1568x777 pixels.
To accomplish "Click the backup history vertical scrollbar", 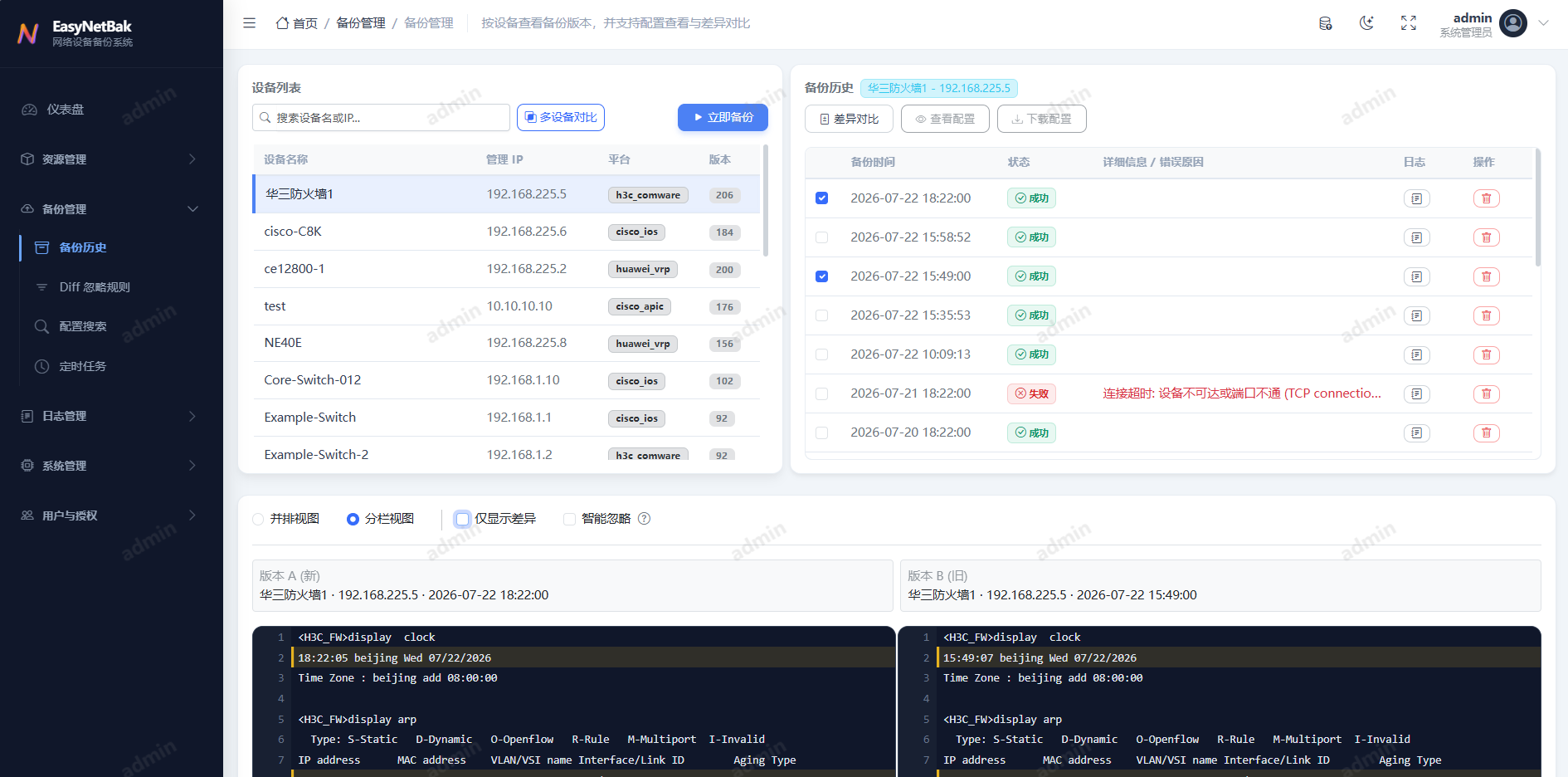I will [1538, 208].
